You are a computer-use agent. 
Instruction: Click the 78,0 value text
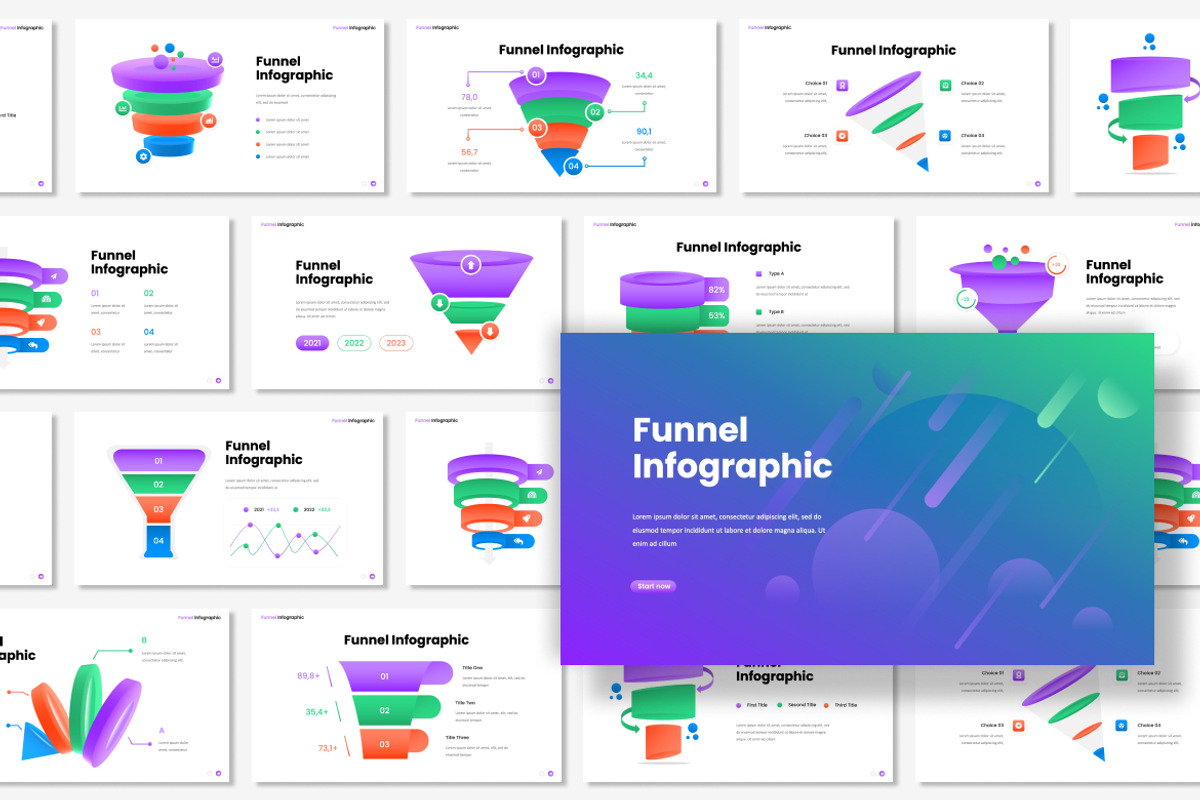click(469, 97)
